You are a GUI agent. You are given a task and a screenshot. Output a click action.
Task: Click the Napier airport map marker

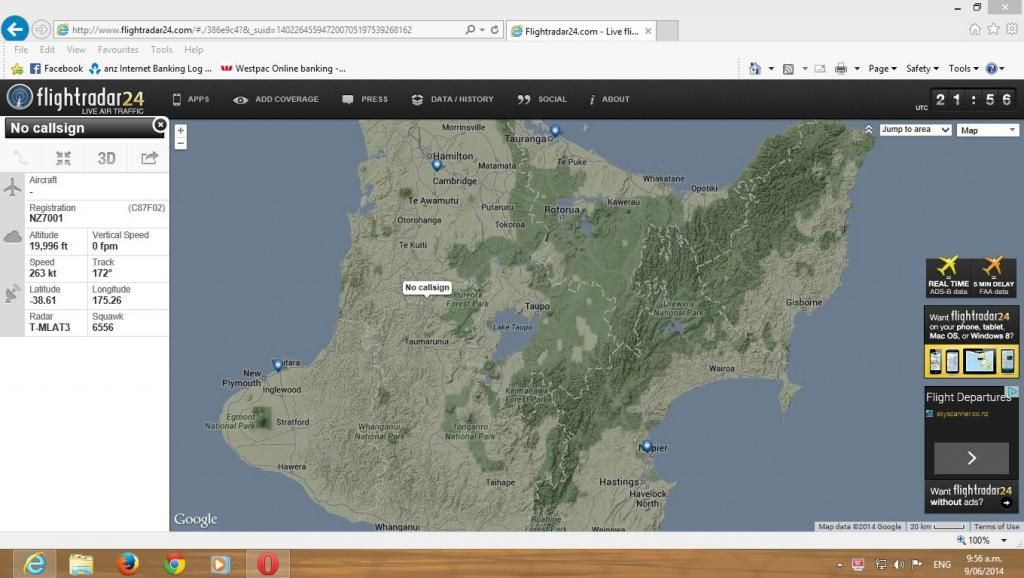(x=647, y=446)
